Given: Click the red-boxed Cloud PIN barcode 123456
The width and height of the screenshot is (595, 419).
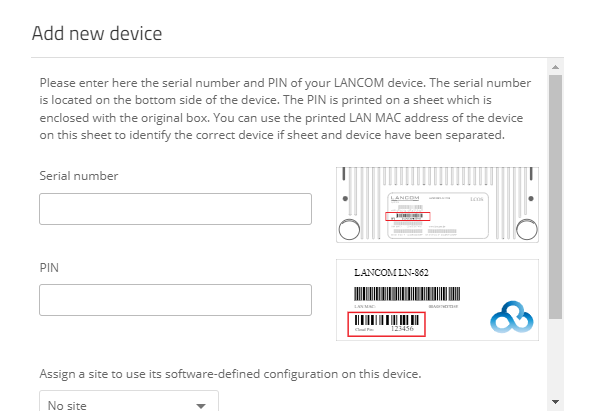Looking at the screenshot, I should coord(386,324).
